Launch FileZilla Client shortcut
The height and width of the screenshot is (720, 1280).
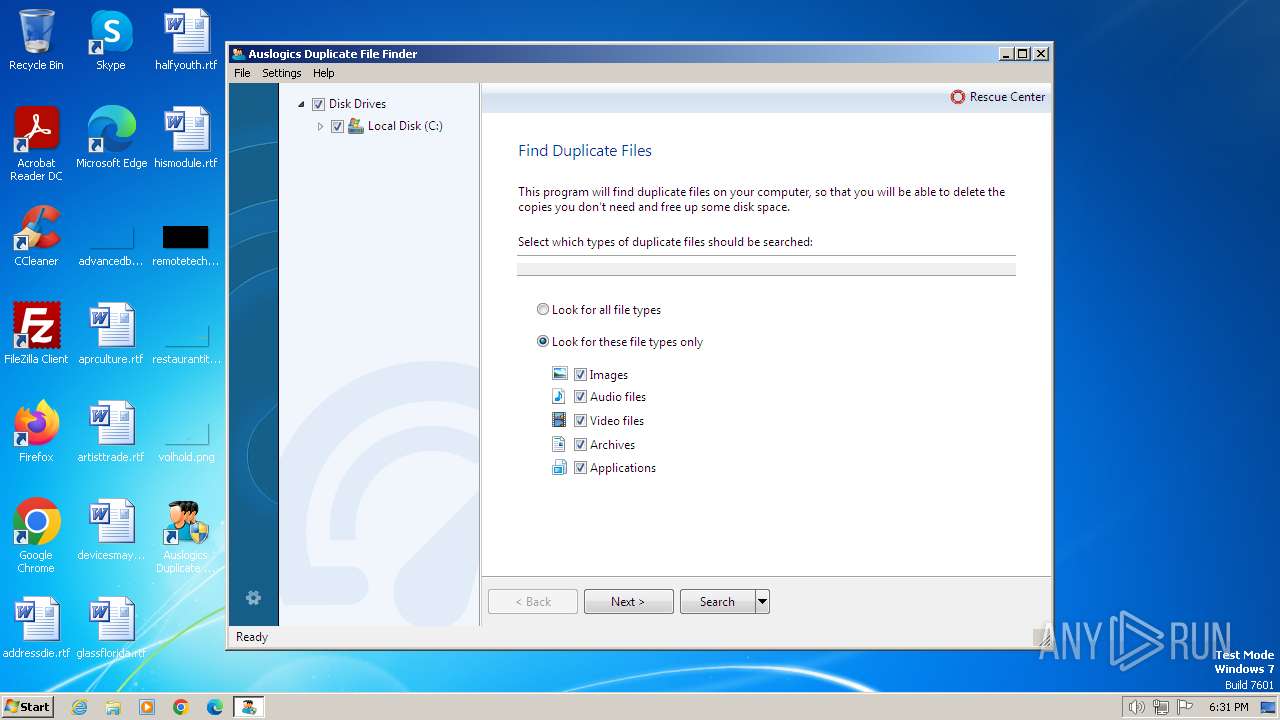pos(36,334)
